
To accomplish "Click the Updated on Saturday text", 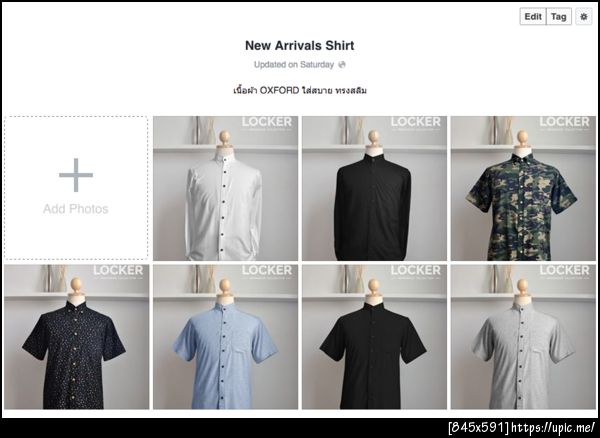I will [x=294, y=65].
